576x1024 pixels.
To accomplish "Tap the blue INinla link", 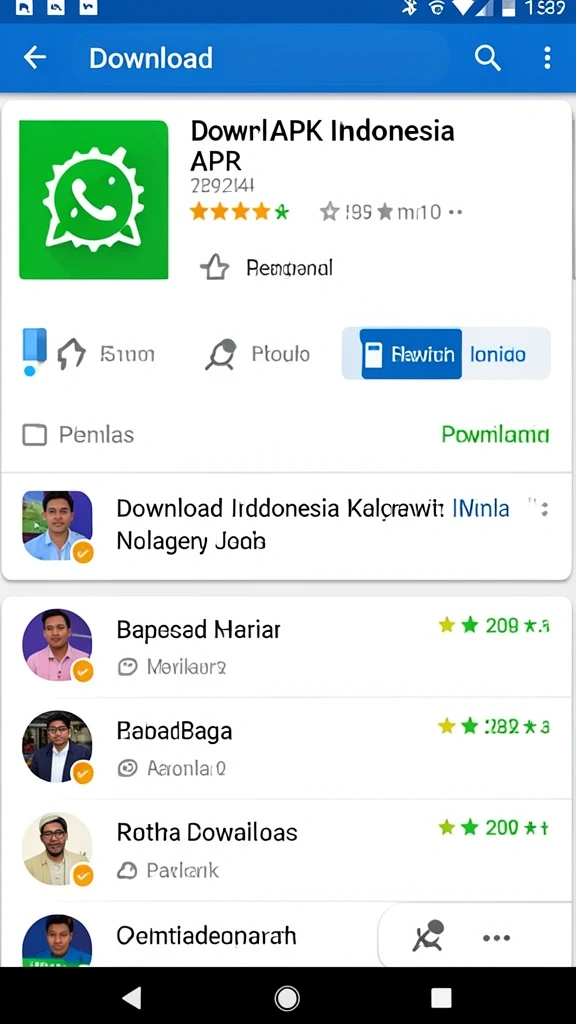I will point(481,507).
